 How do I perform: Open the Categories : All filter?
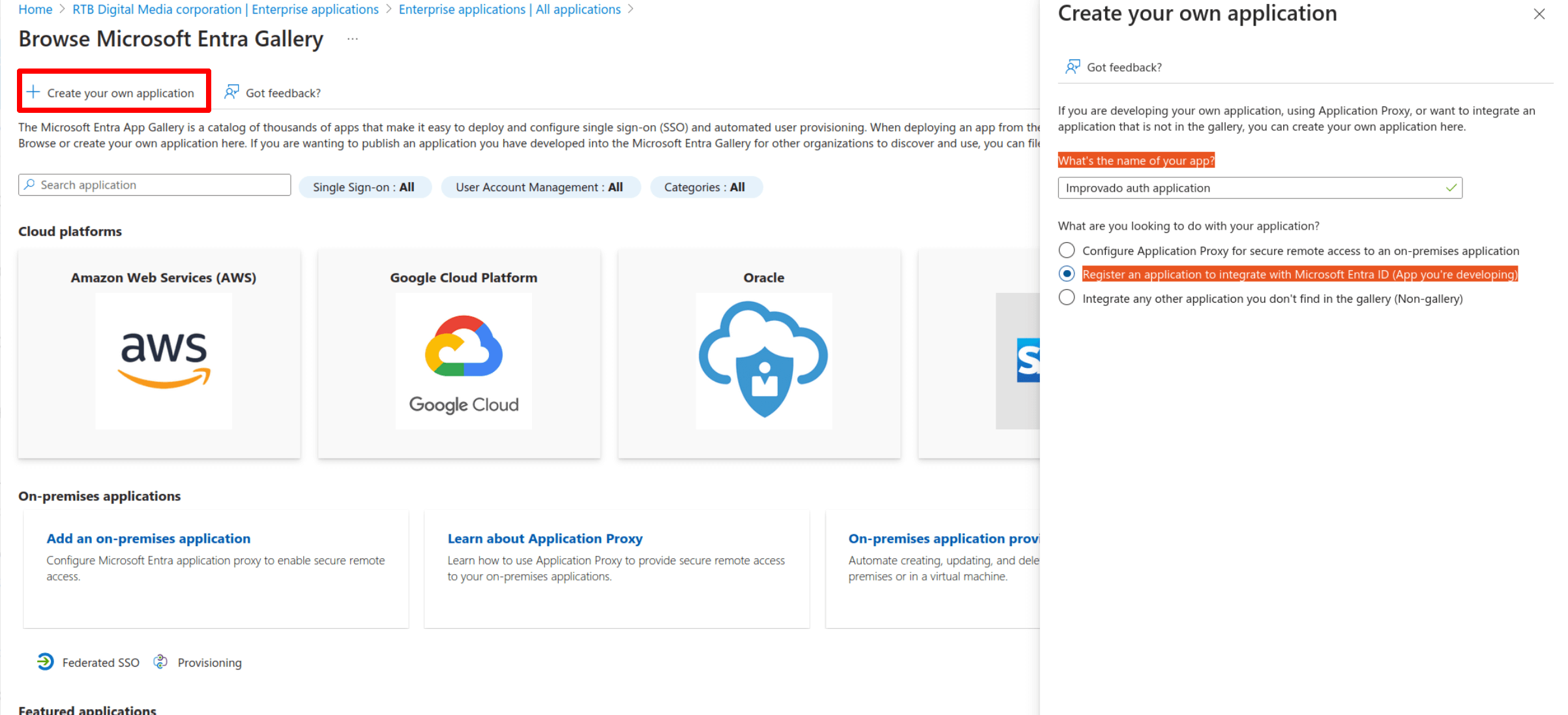tap(705, 187)
